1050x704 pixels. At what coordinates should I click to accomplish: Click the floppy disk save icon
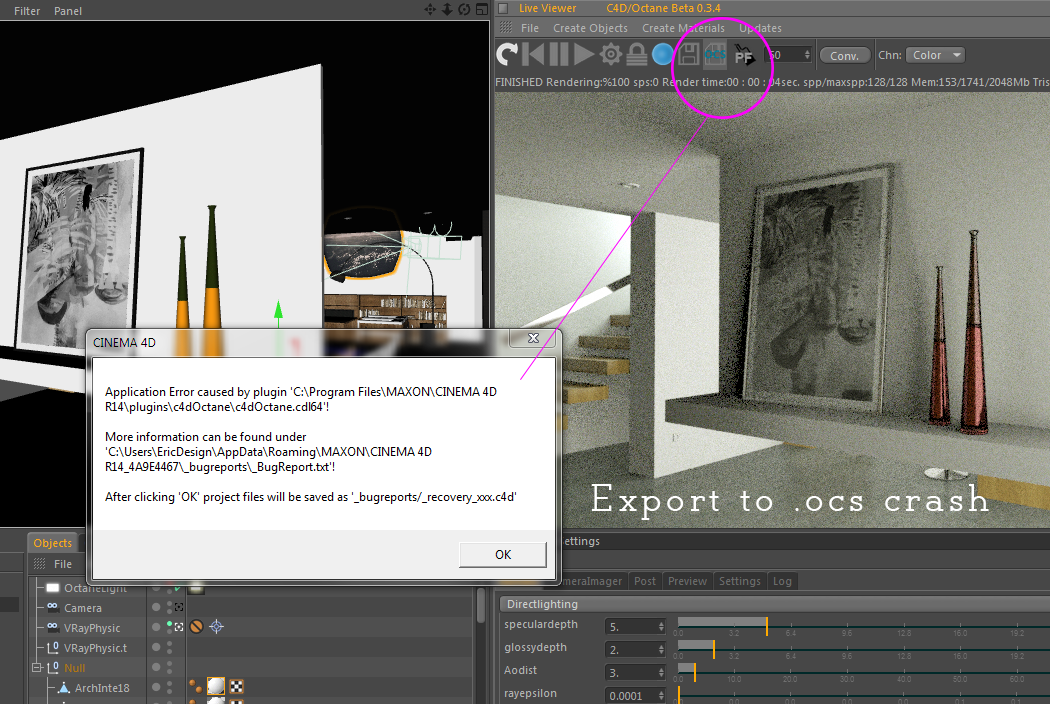(x=688, y=54)
